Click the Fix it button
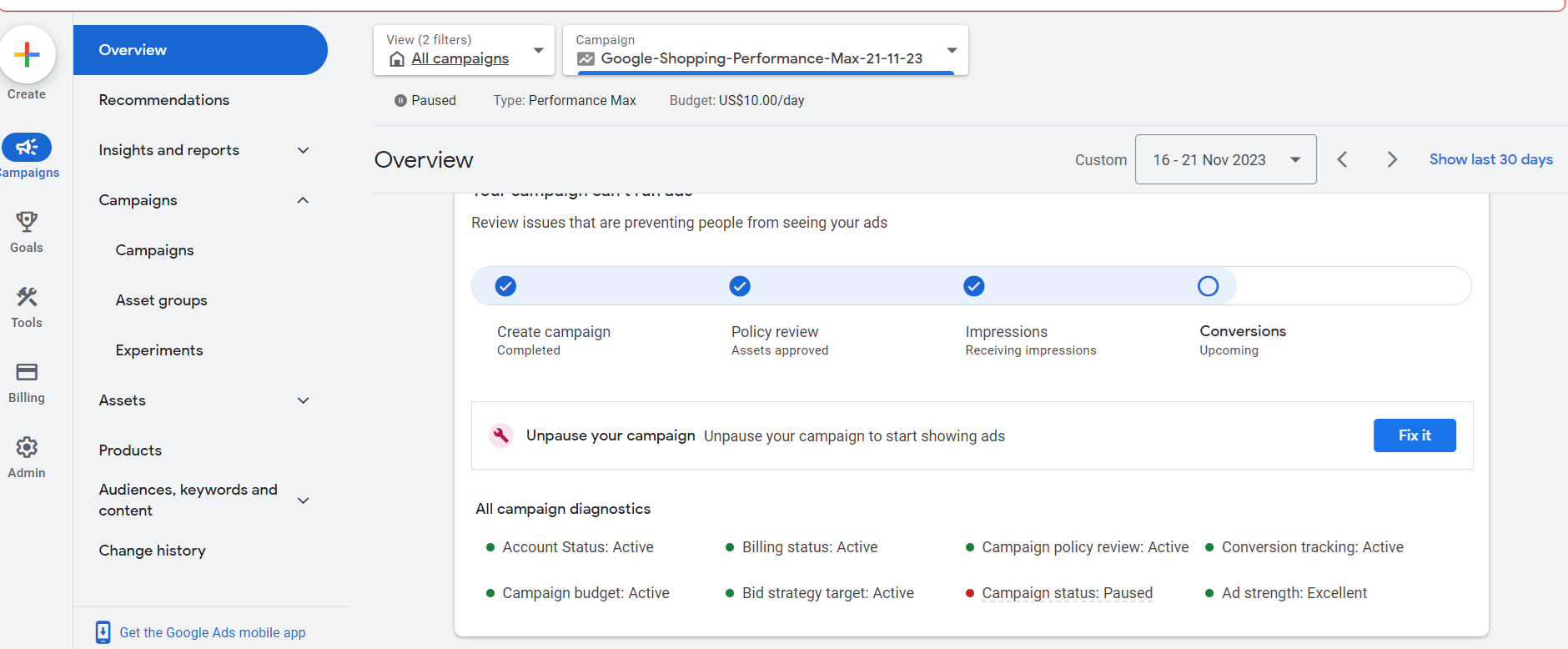The width and height of the screenshot is (1568, 649). (1415, 435)
